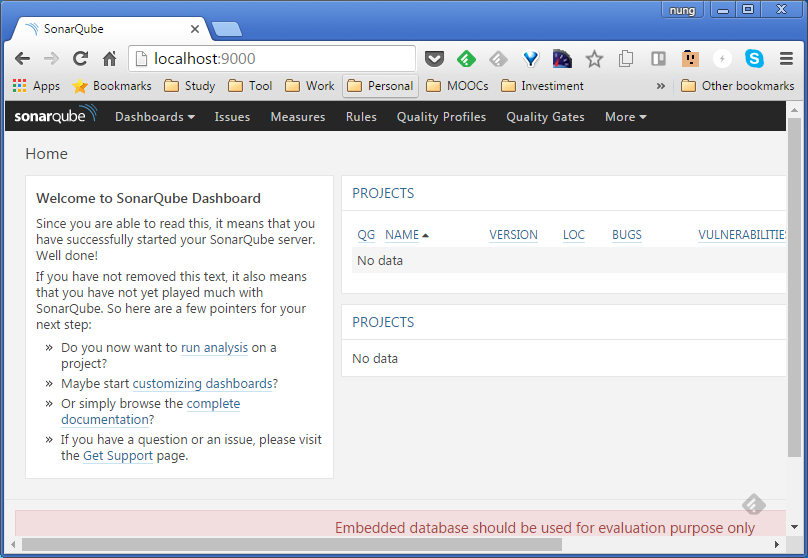Click the orange face extension icon

tap(690, 59)
